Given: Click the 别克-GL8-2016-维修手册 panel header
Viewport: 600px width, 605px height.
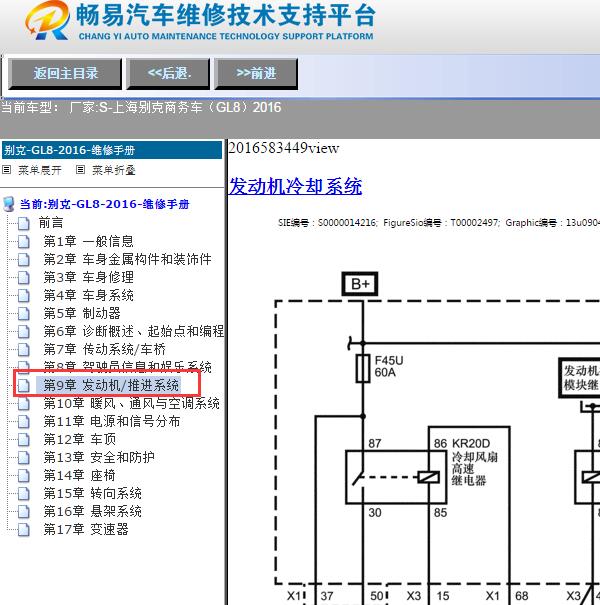Looking at the screenshot, I should (112, 150).
